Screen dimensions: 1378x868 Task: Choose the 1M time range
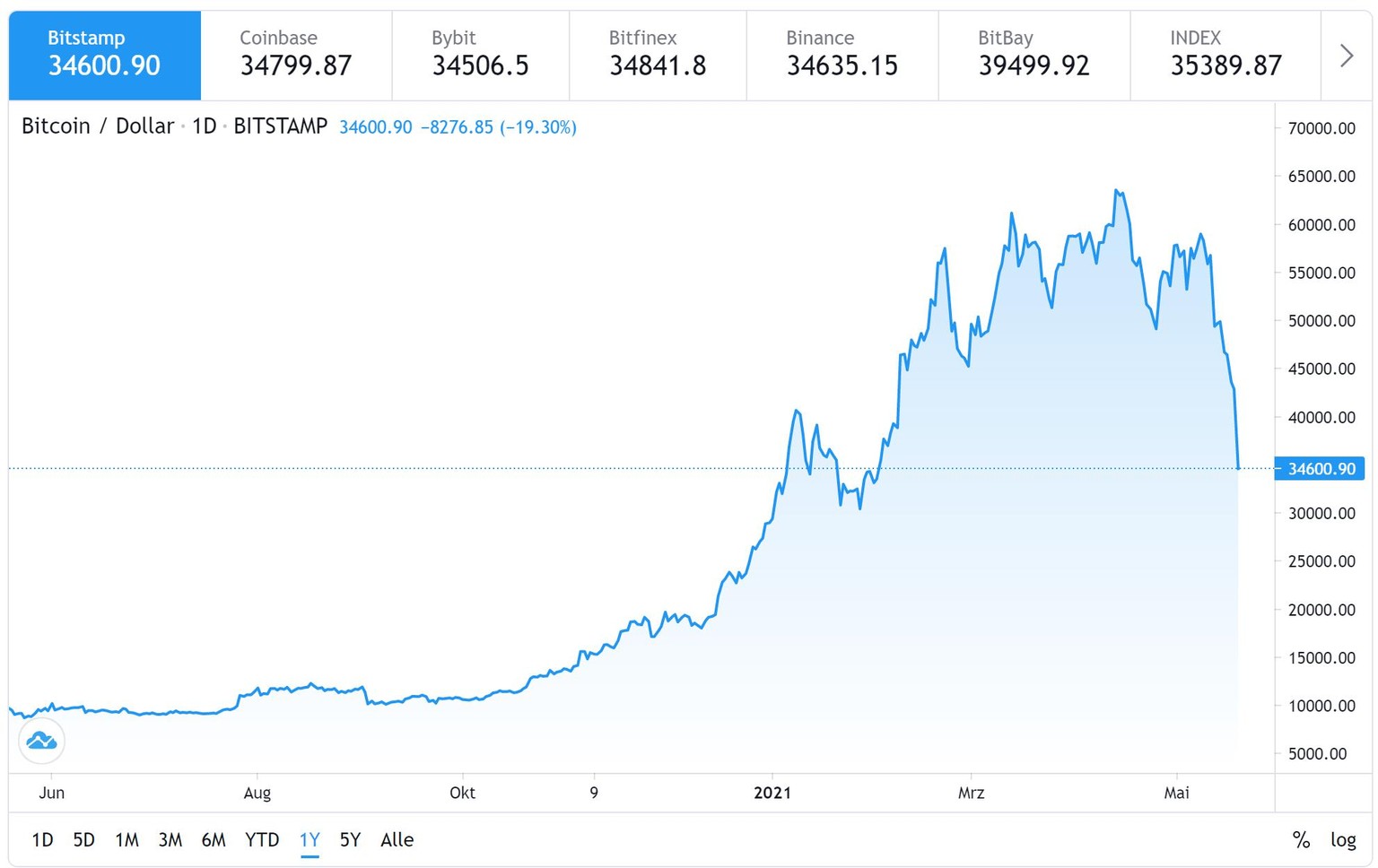pyautogui.click(x=126, y=840)
